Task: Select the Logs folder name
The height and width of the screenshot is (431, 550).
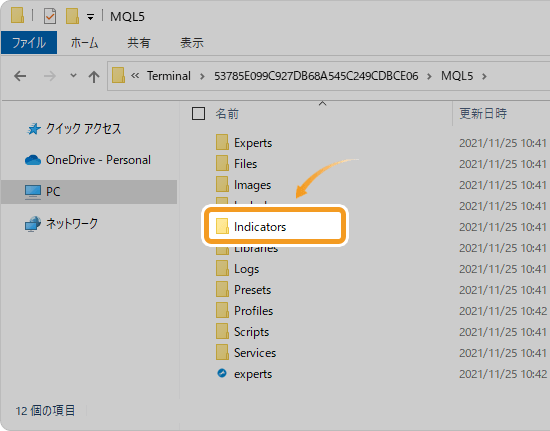Action: pyautogui.click(x=247, y=269)
